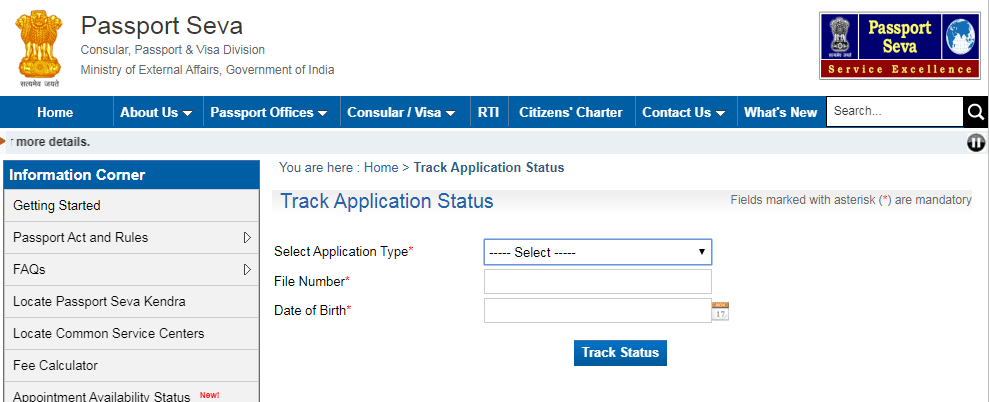Click into the File Number field
This screenshot has width=989, height=402.
[597, 281]
